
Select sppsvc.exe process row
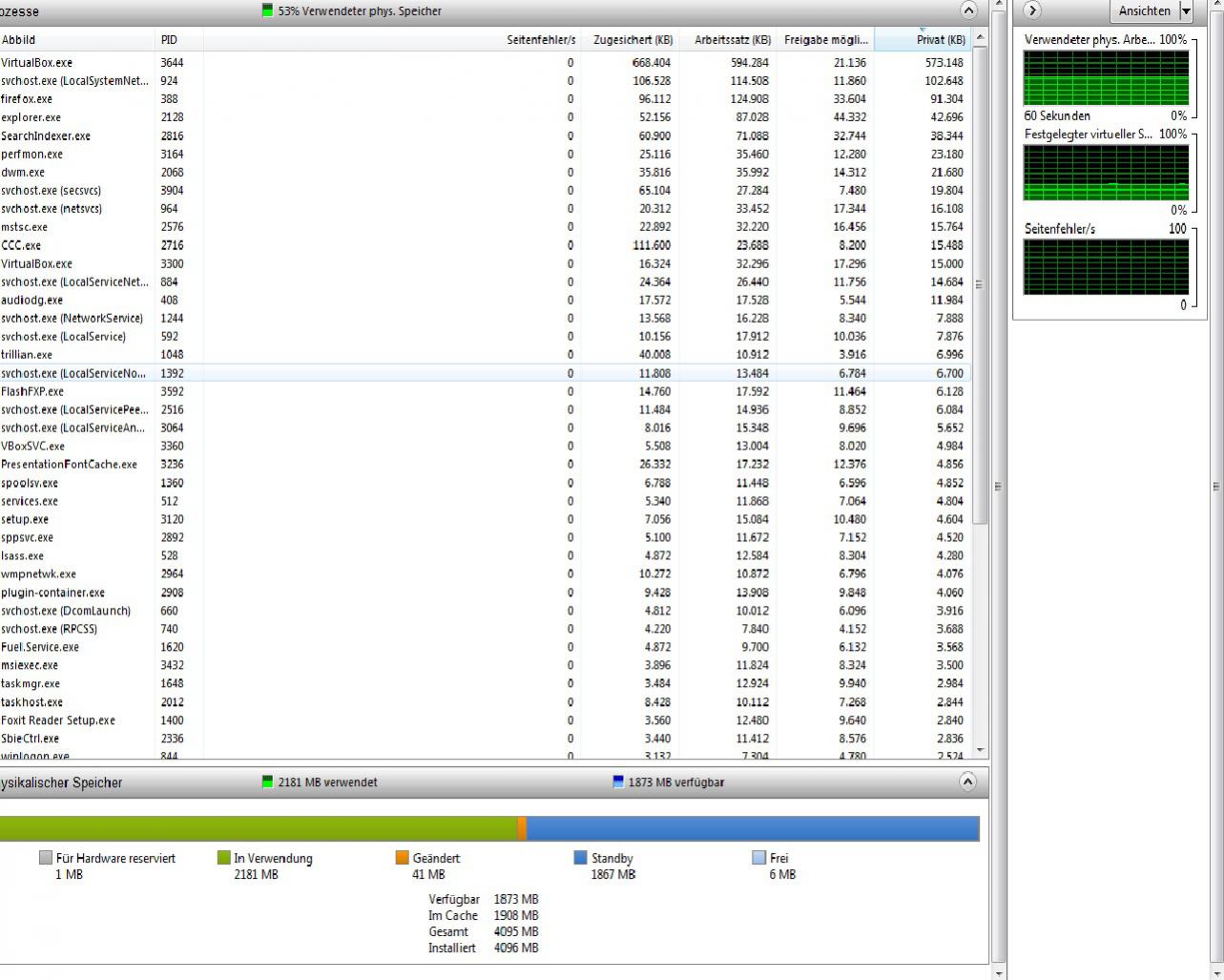click(x=486, y=538)
